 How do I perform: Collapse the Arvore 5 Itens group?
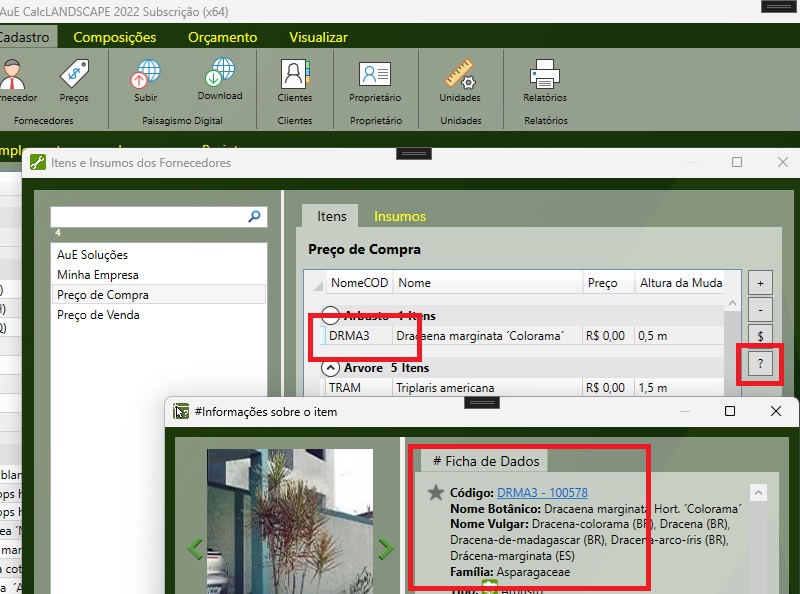click(x=330, y=368)
